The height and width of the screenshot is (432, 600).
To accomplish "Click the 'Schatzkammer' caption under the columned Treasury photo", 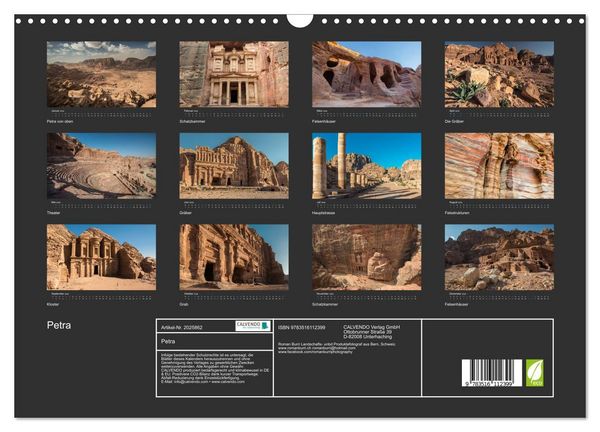I will click(x=192, y=121).
